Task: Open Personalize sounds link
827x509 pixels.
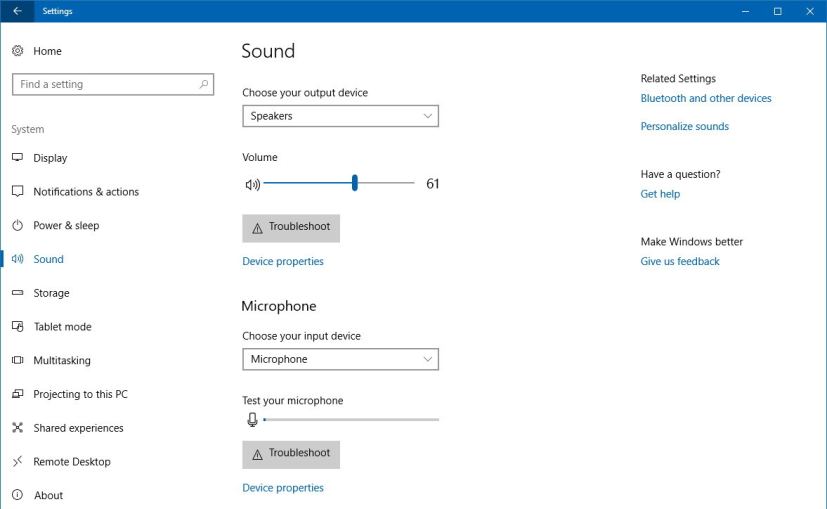Action: tap(685, 126)
